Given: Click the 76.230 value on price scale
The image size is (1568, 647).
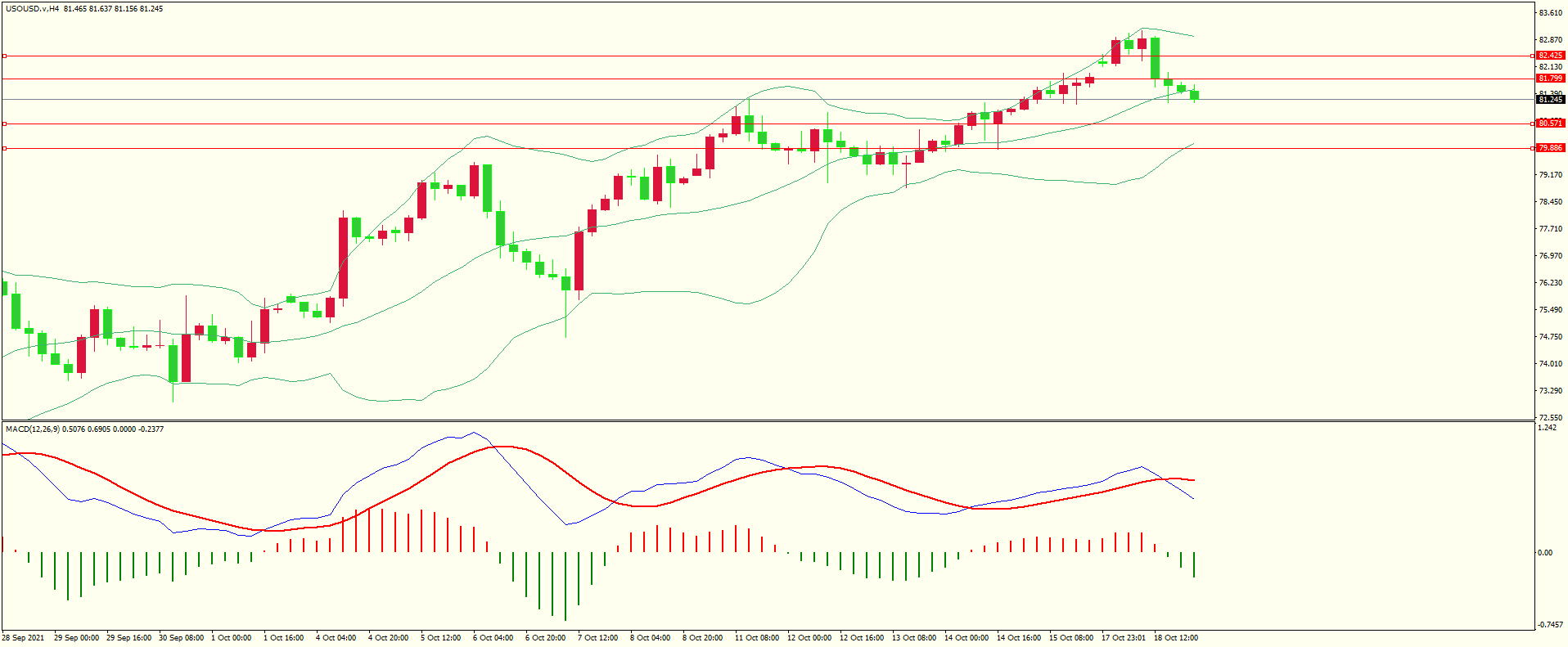Looking at the screenshot, I should pyautogui.click(x=1550, y=283).
